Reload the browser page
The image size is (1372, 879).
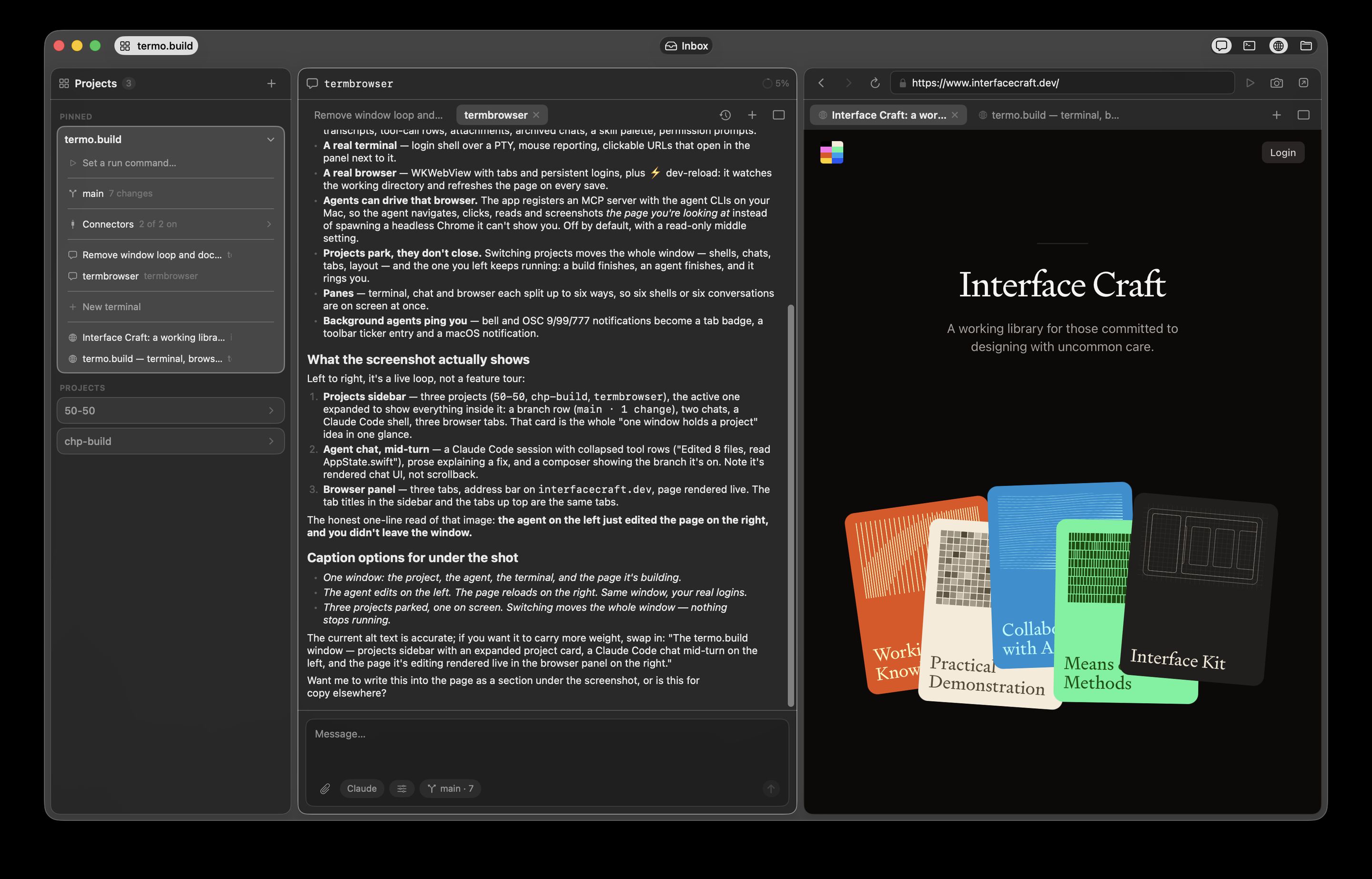coord(875,83)
